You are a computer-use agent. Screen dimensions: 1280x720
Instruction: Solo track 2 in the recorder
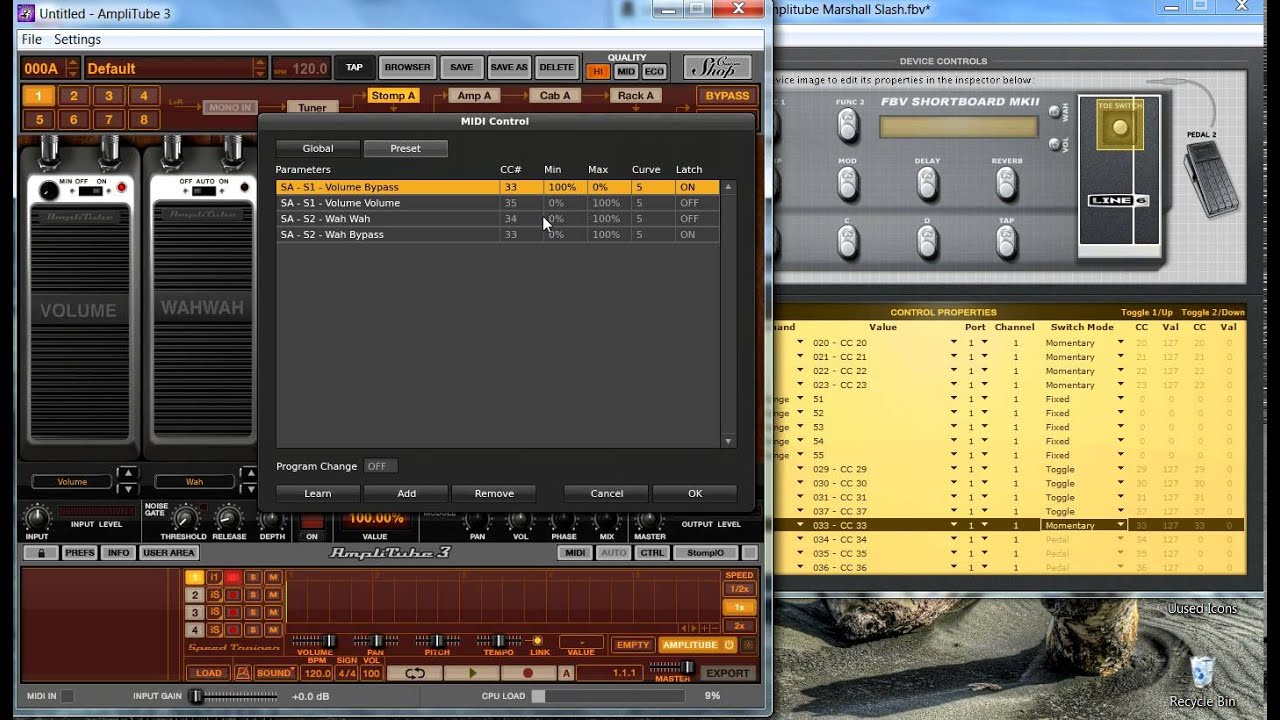253,595
